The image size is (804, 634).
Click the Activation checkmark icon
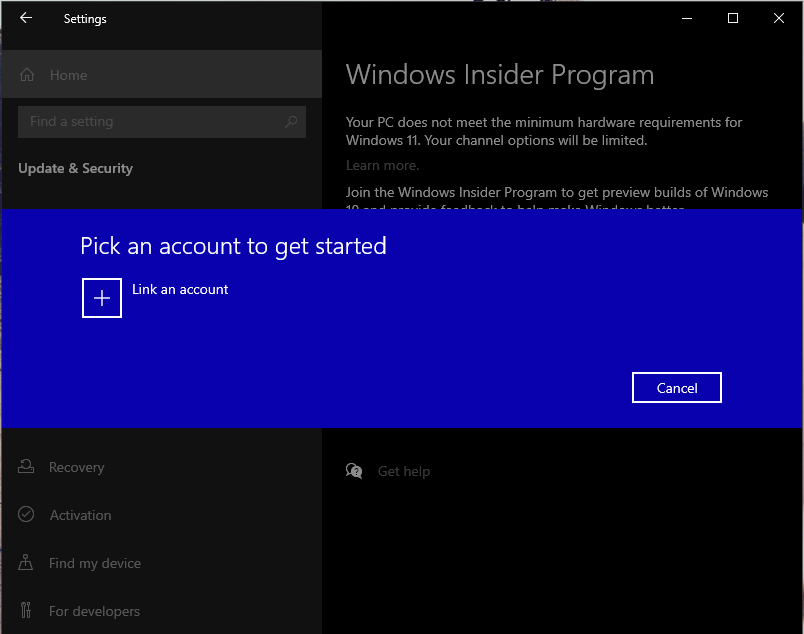26,514
